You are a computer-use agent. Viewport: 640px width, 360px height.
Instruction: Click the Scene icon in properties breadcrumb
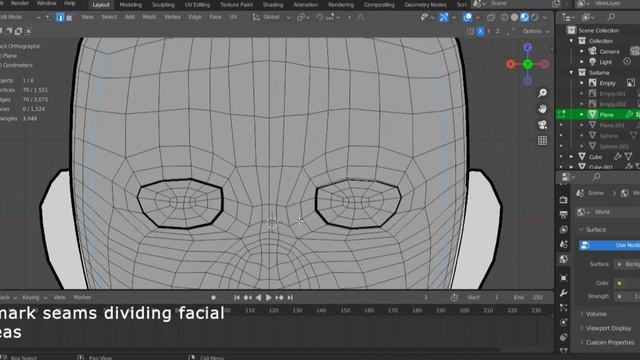click(580, 193)
